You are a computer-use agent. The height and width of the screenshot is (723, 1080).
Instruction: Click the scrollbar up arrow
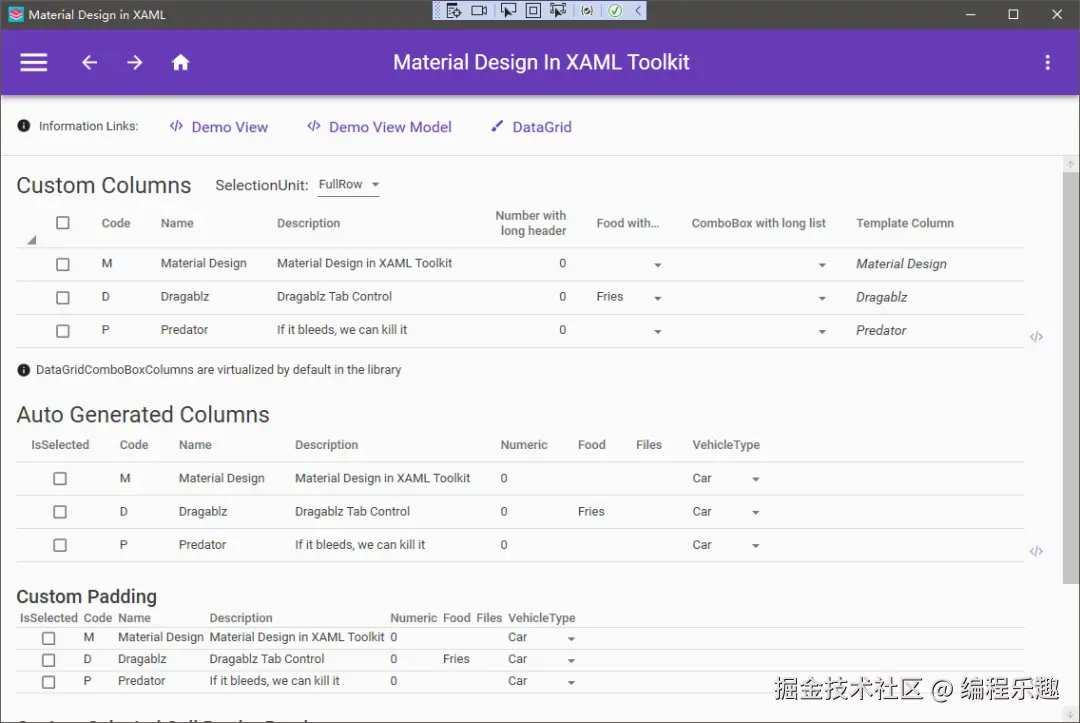(1070, 164)
